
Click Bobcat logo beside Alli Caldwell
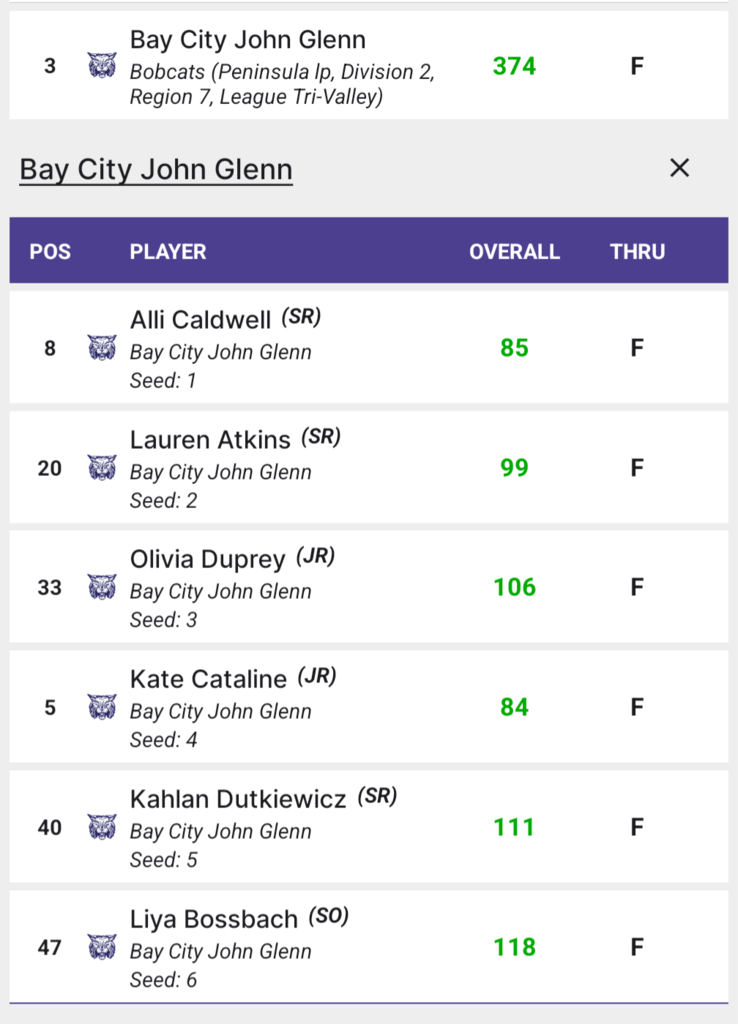point(102,347)
